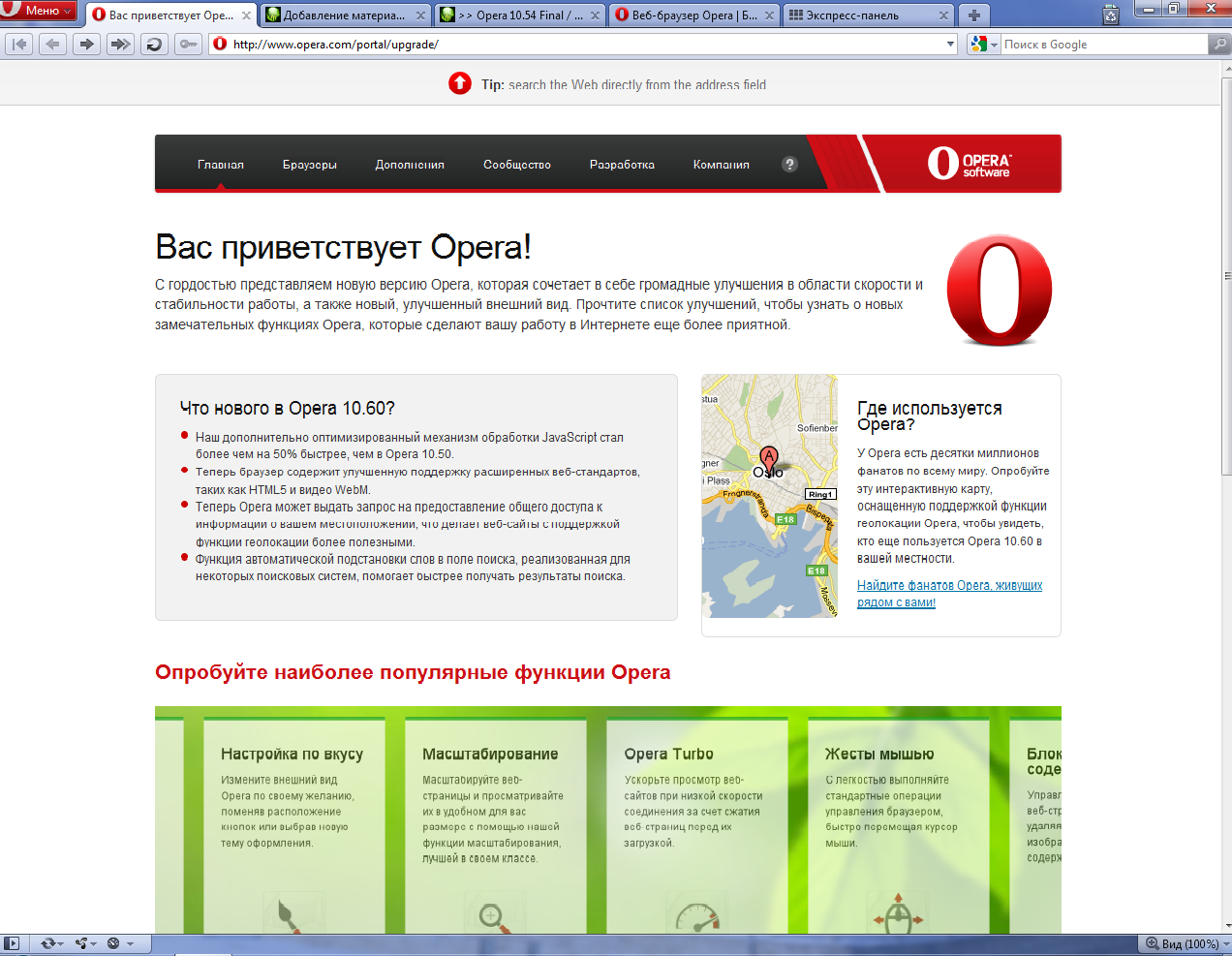Select the Opera Turbo feature card title
1232x956 pixels.
[668, 754]
